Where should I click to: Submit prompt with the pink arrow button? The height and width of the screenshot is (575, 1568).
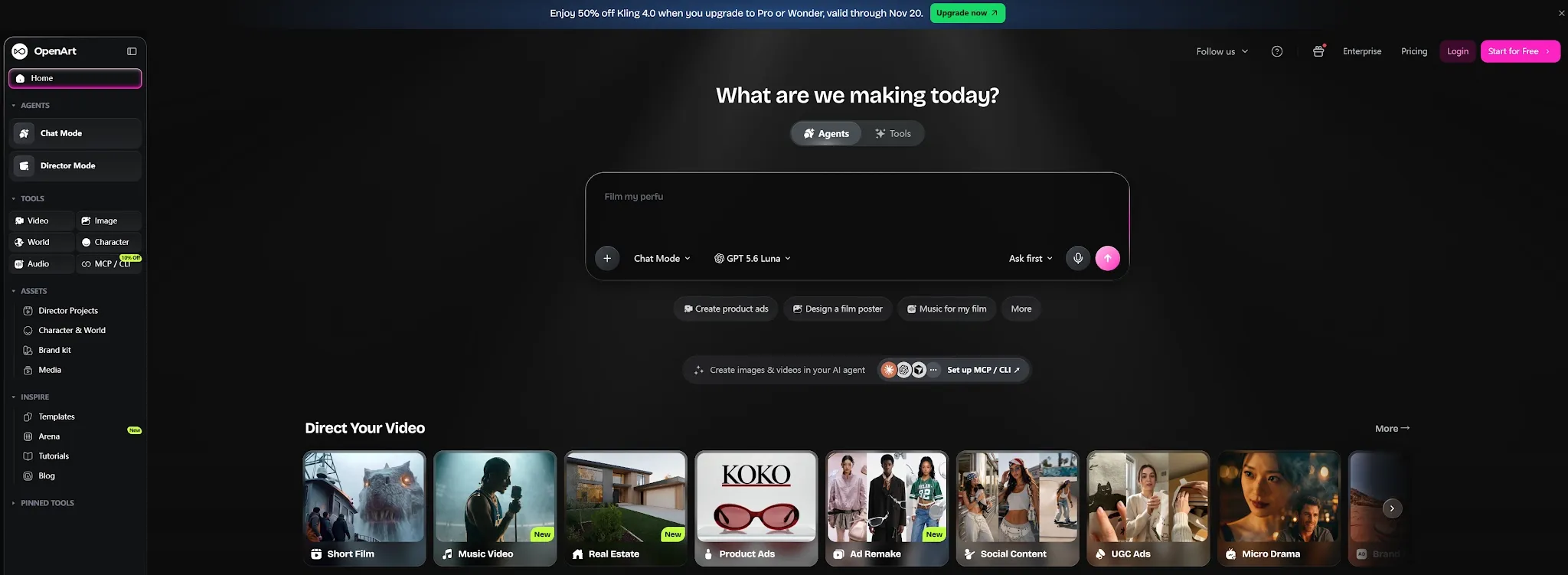(x=1108, y=259)
